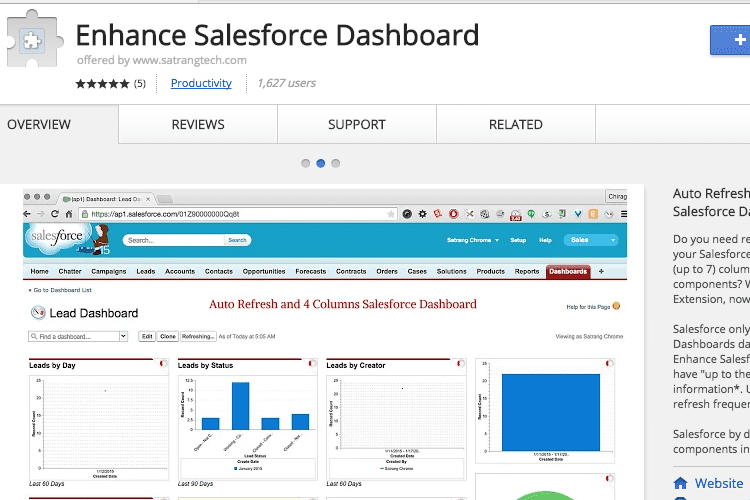Click the red icon on the fourth column bar chart

pos(609,364)
